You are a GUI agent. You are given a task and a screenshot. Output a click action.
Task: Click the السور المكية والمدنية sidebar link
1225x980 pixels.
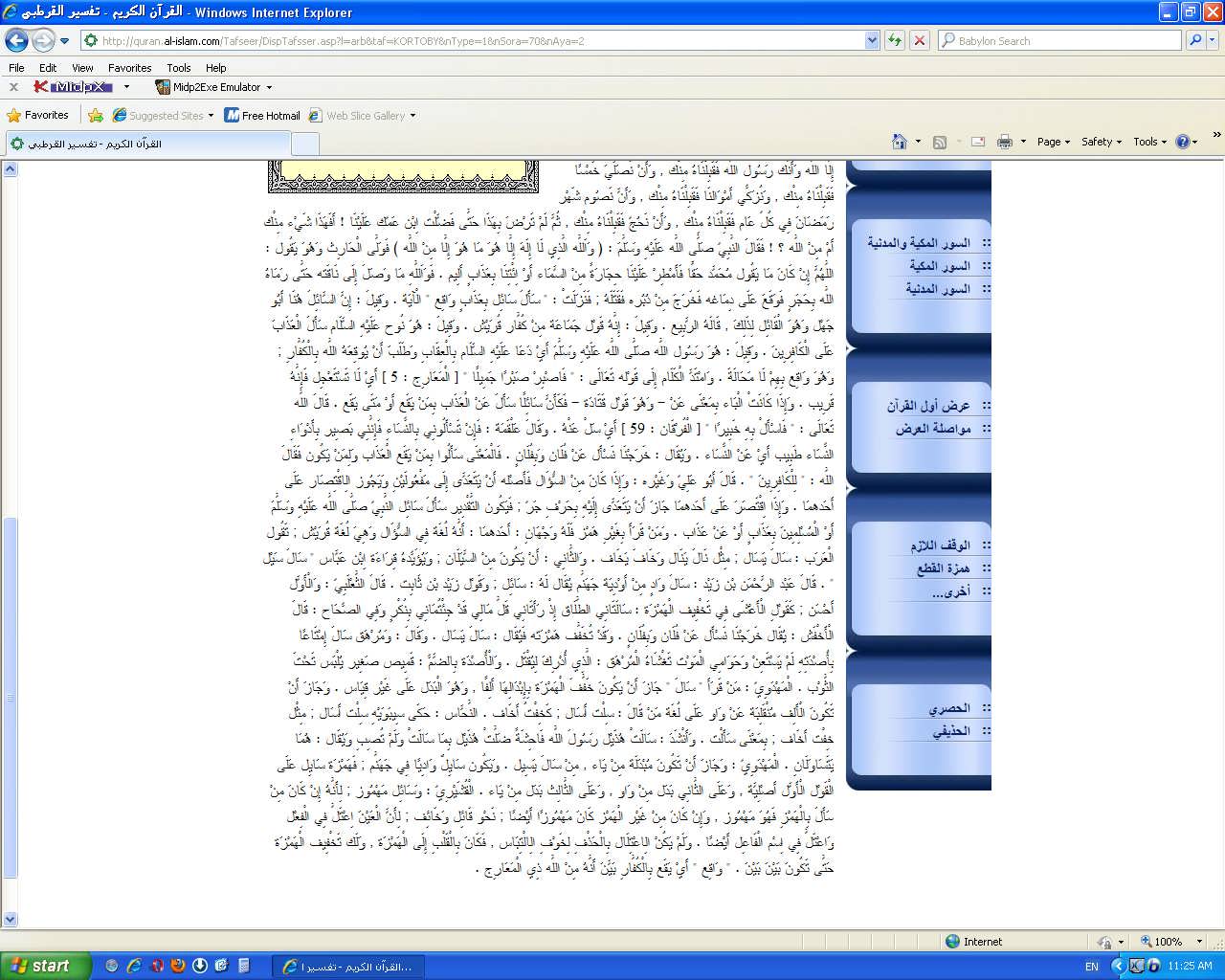[x=918, y=243]
